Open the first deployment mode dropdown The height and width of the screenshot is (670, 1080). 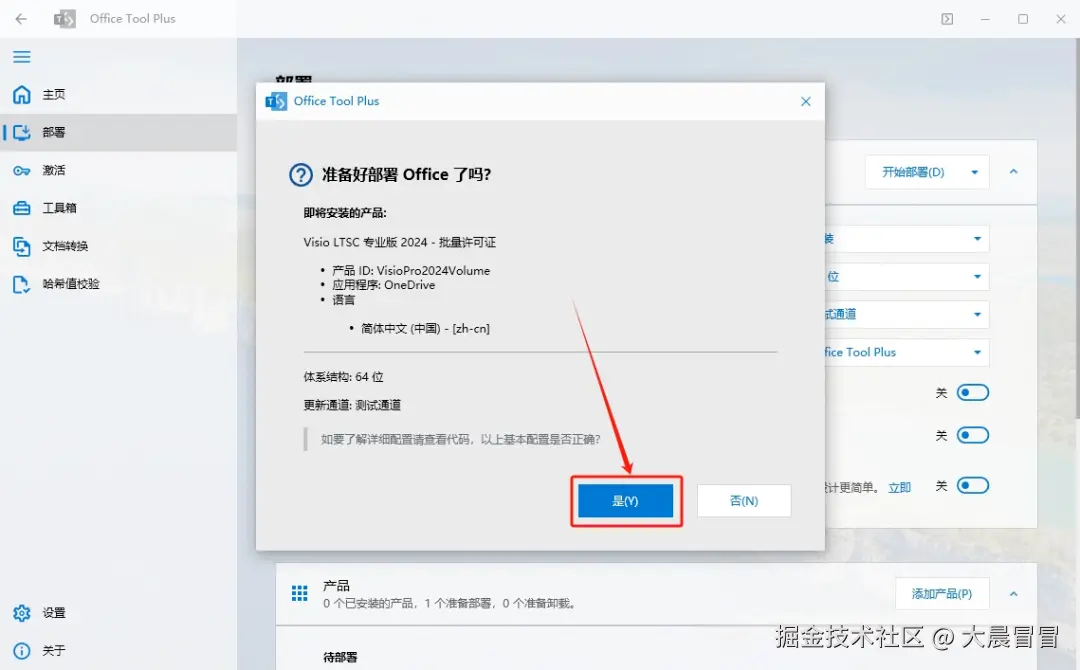[x=907, y=239]
